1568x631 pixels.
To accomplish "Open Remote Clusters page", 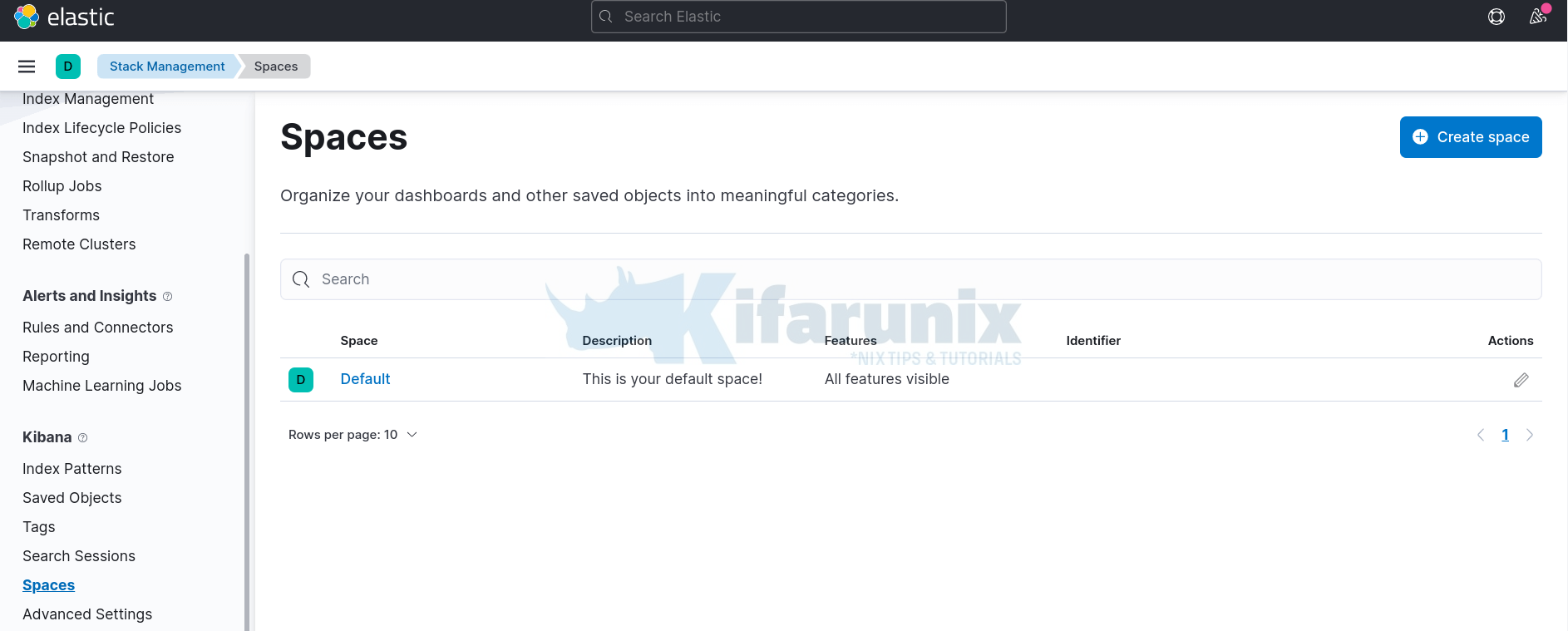I will (79, 244).
